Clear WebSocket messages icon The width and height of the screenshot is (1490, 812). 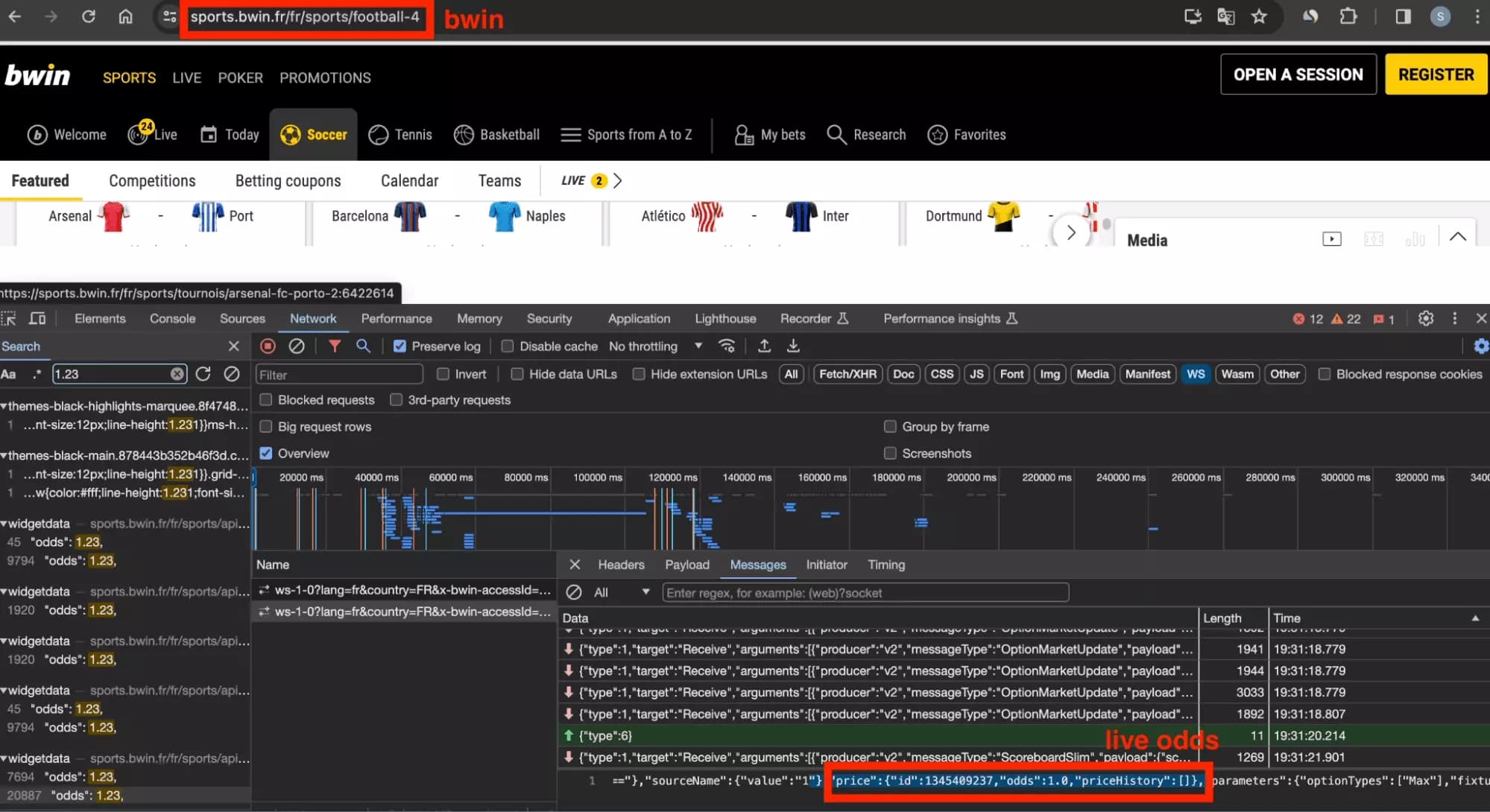point(574,593)
